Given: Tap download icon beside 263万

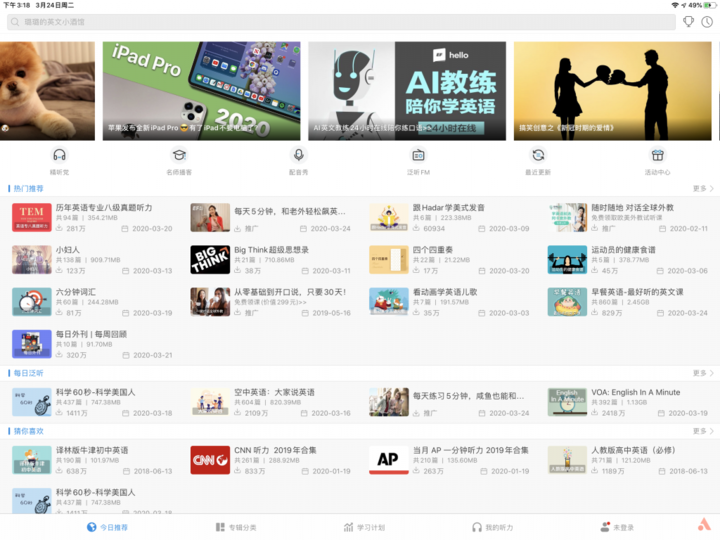Looking at the screenshot, I should pos(416,470).
